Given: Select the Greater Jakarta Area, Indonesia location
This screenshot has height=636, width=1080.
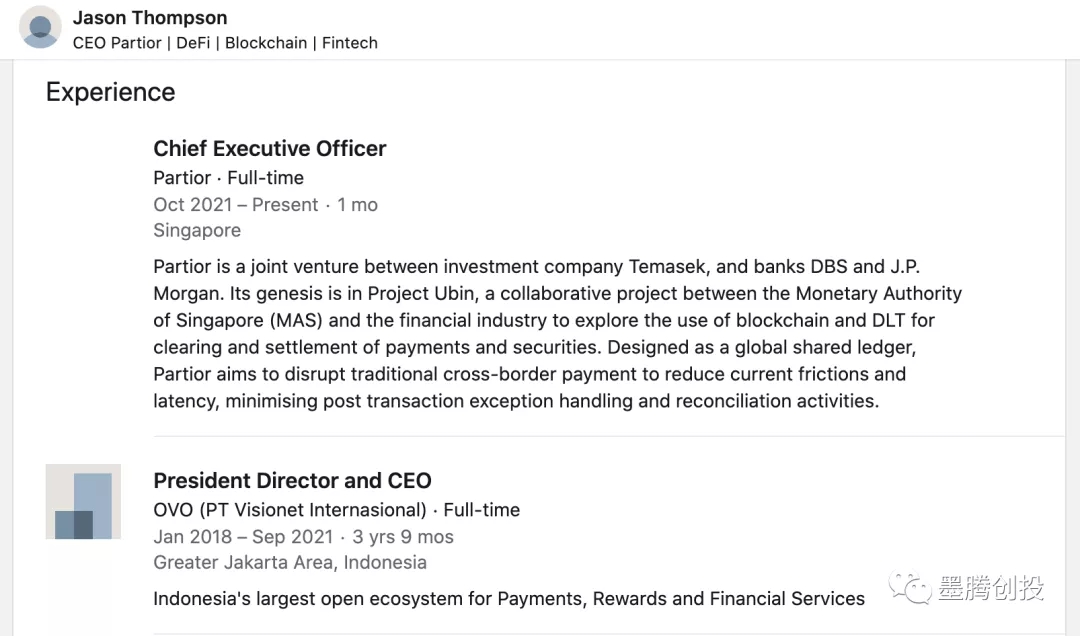Looking at the screenshot, I should pyautogui.click(x=290, y=563).
